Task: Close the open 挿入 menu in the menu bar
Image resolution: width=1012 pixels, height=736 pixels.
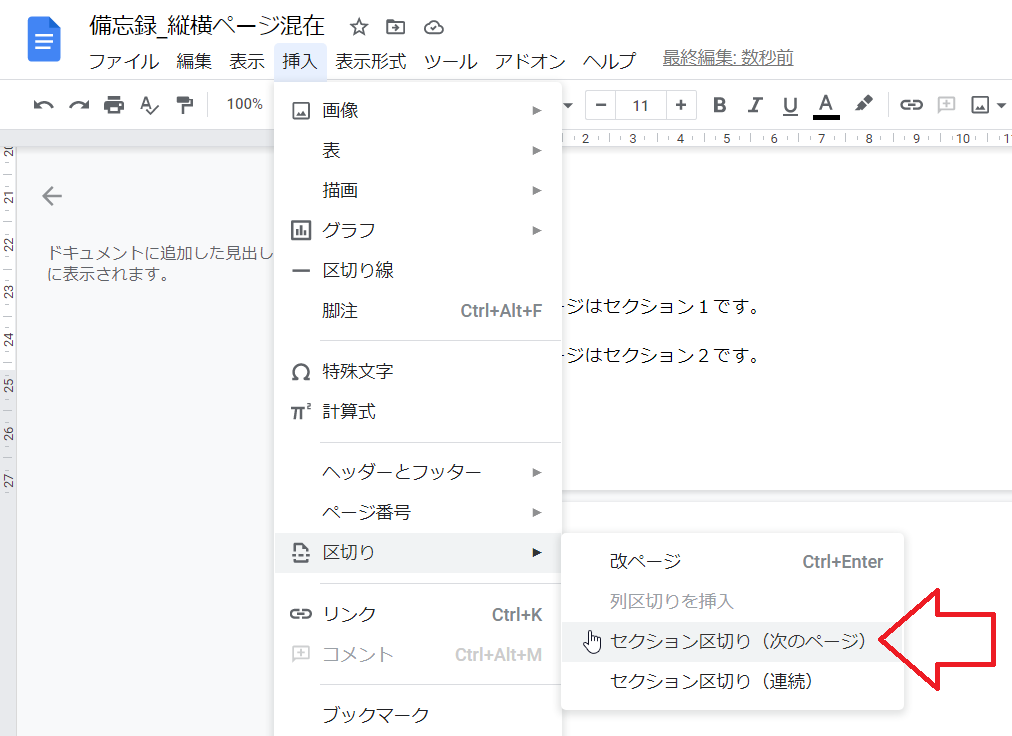Action: pyautogui.click(x=300, y=61)
